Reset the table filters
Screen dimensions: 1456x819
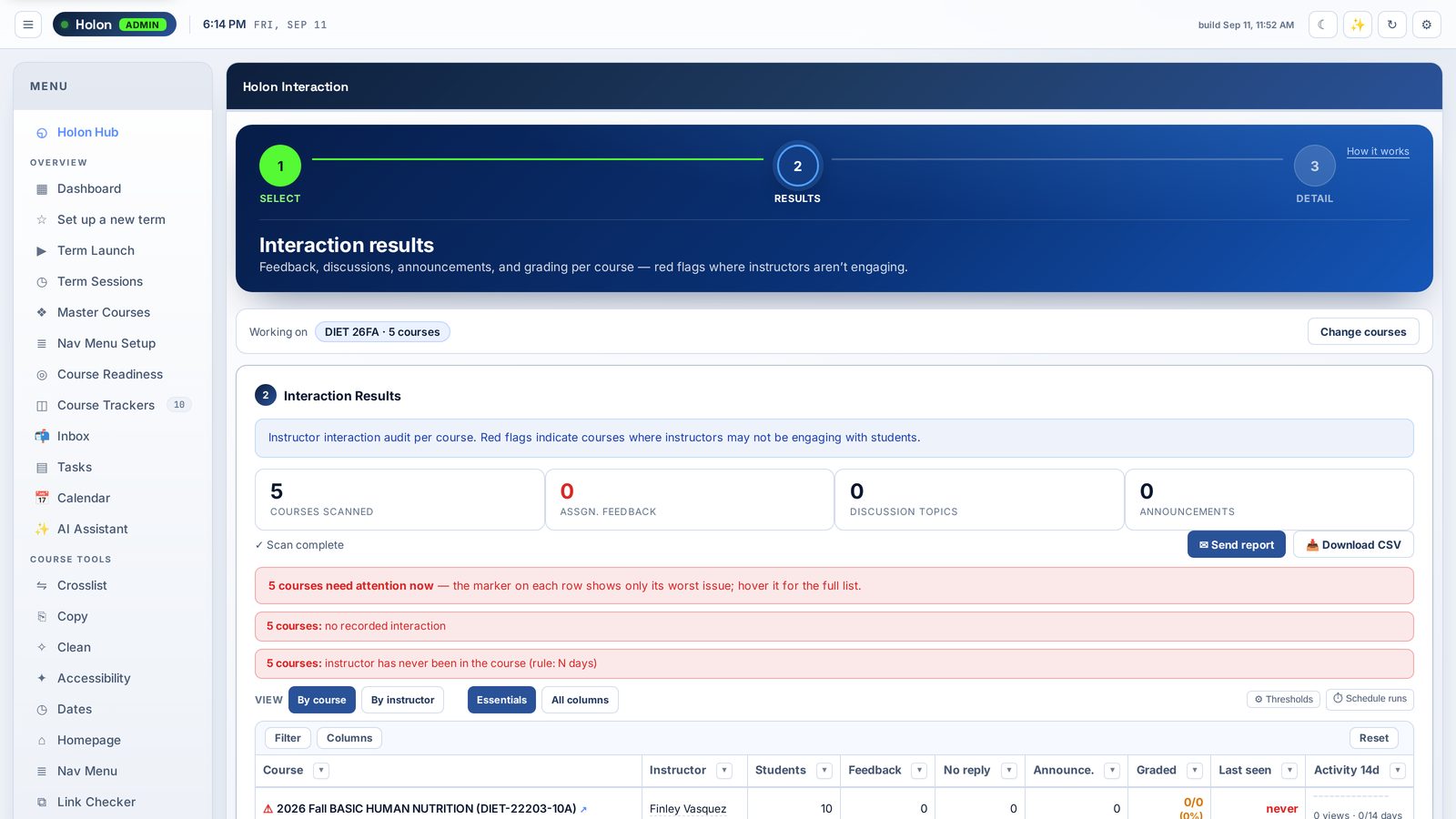pyautogui.click(x=1374, y=738)
